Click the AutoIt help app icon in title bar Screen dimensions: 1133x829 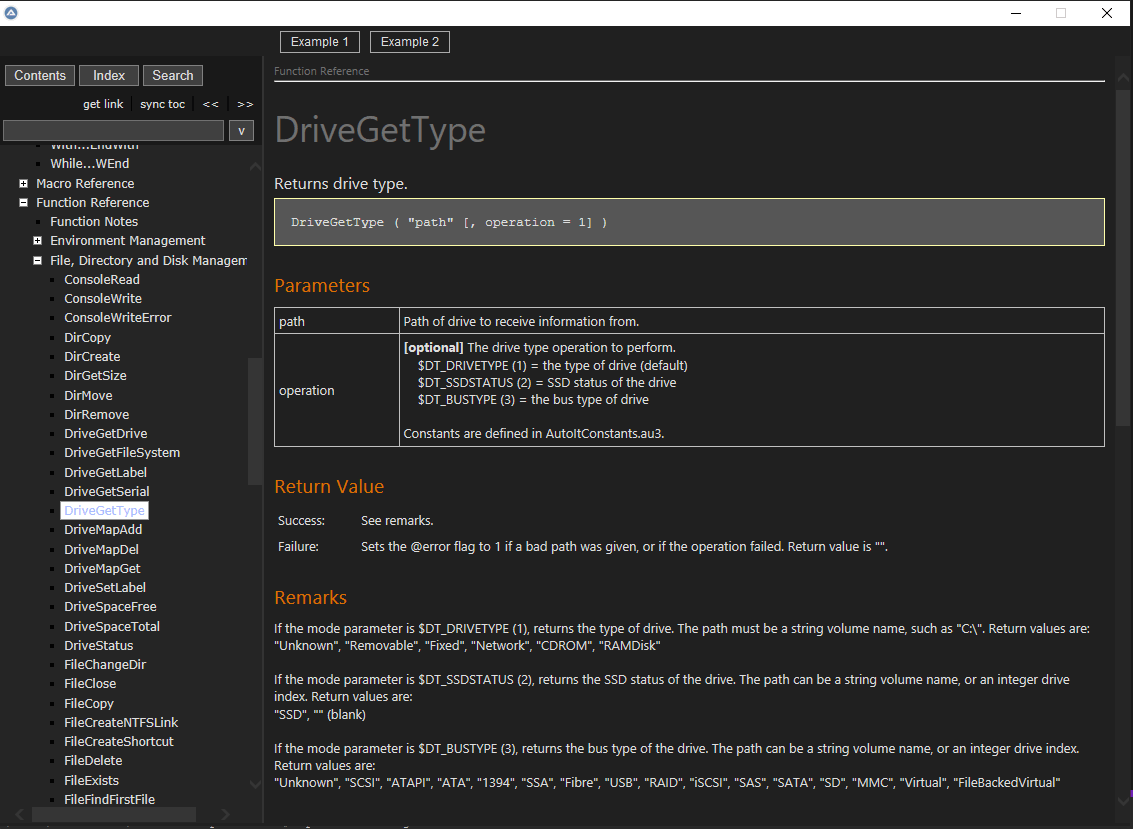tap(11, 13)
